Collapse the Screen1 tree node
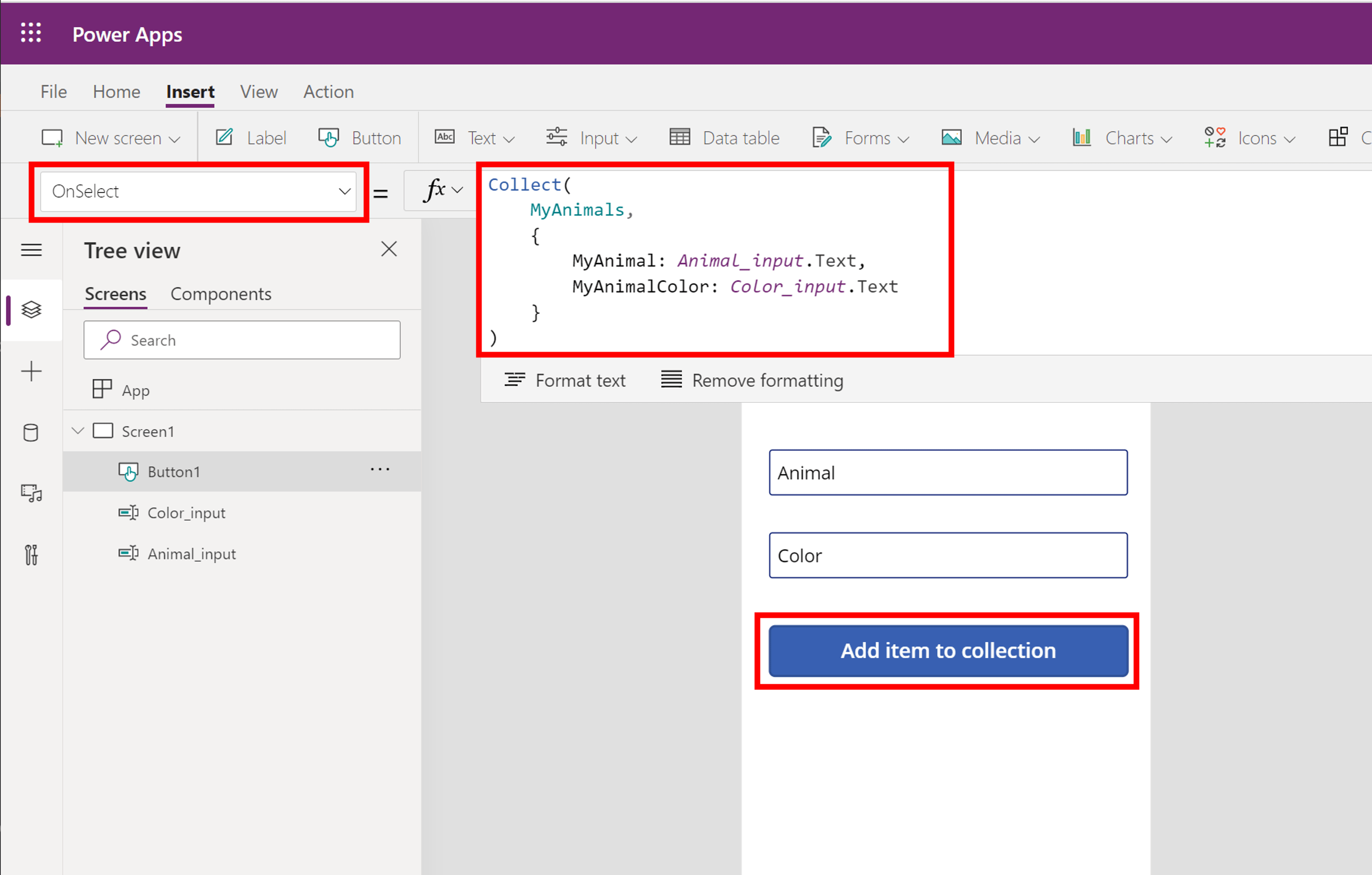This screenshot has width=1372, height=875. tap(78, 431)
